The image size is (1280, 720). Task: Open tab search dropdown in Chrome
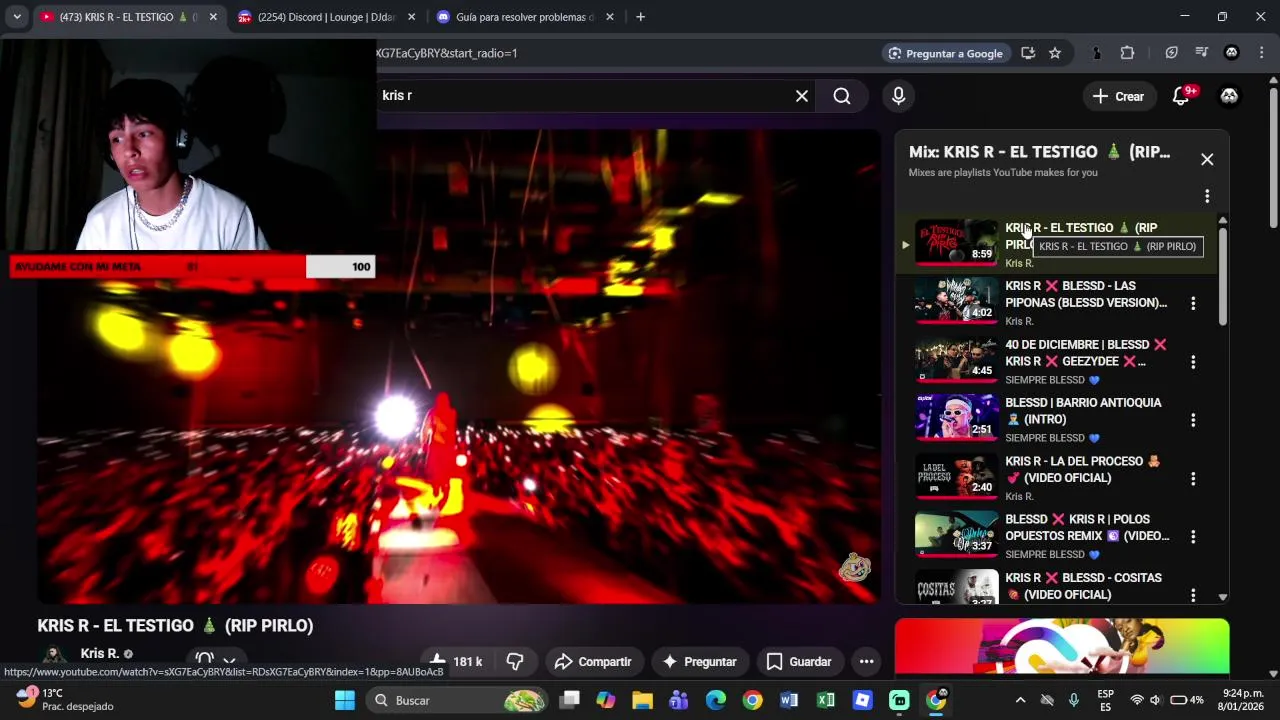(x=17, y=17)
